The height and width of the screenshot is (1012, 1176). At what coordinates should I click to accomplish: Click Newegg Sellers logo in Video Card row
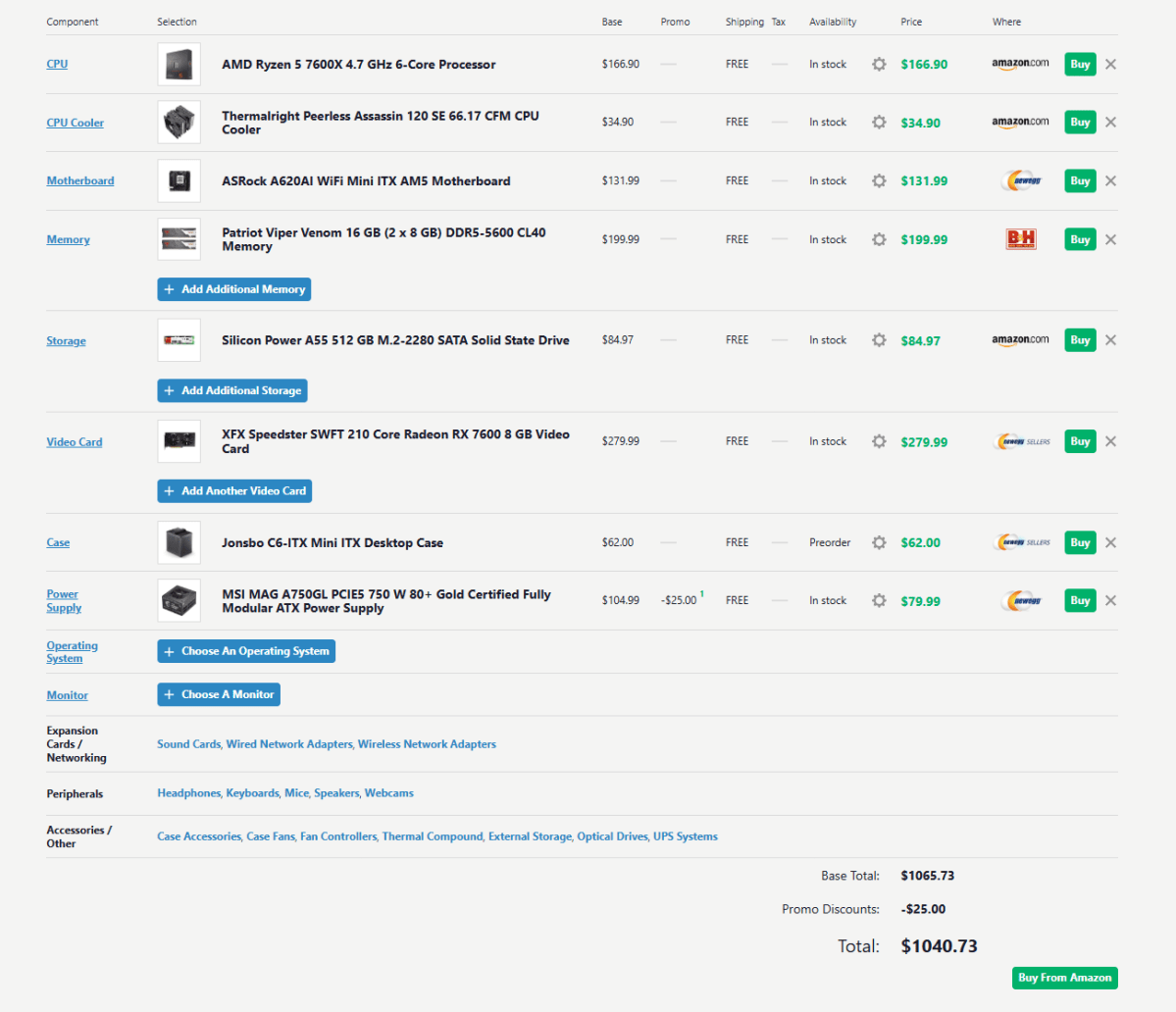(x=1021, y=441)
